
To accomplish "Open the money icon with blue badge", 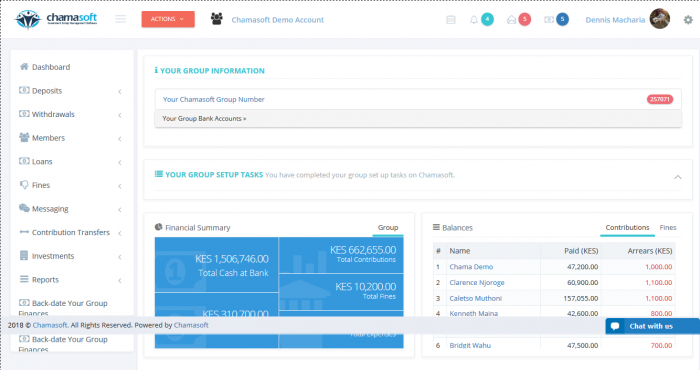I will [549, 20].
